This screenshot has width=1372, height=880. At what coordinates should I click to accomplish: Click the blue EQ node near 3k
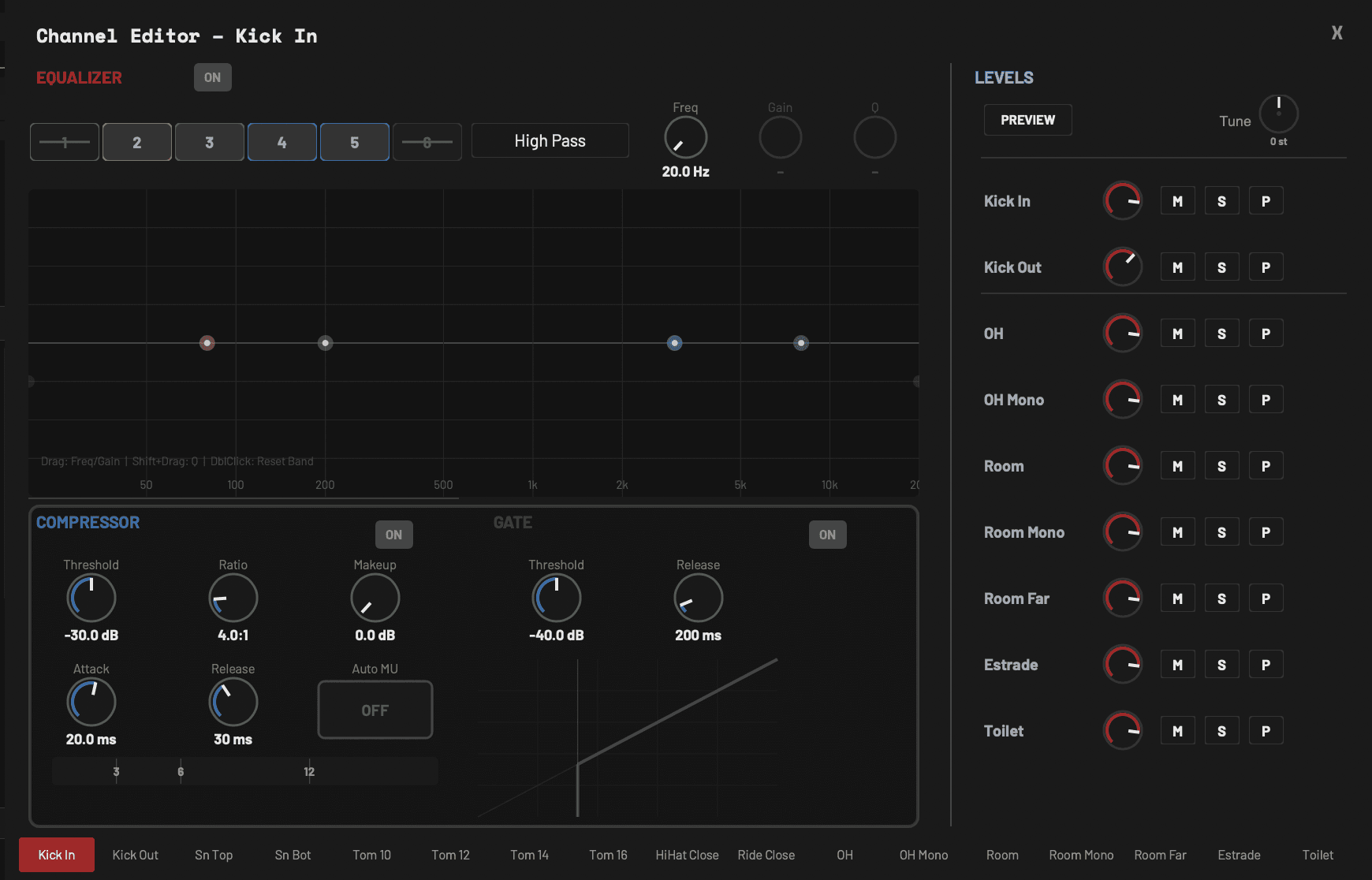click(x=675, y=343)
